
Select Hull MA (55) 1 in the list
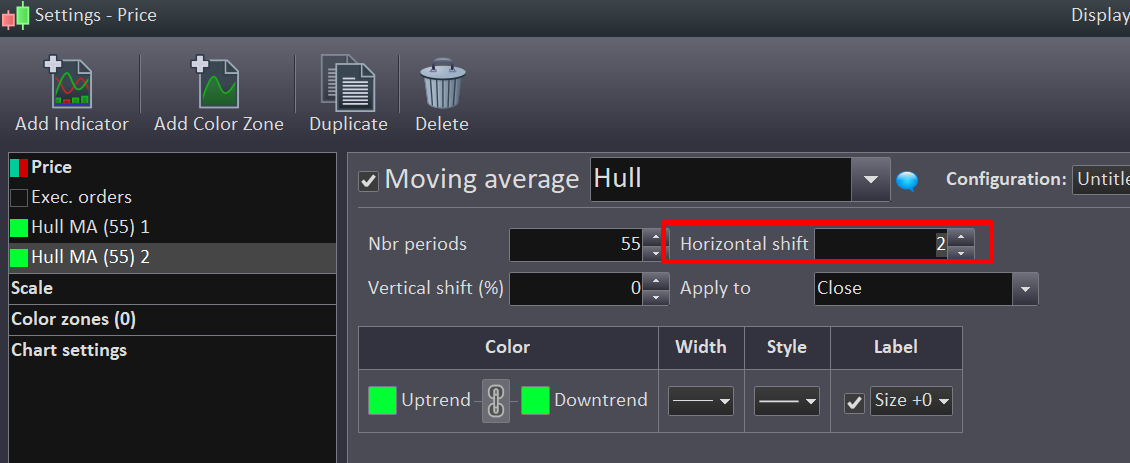point(90,227)
